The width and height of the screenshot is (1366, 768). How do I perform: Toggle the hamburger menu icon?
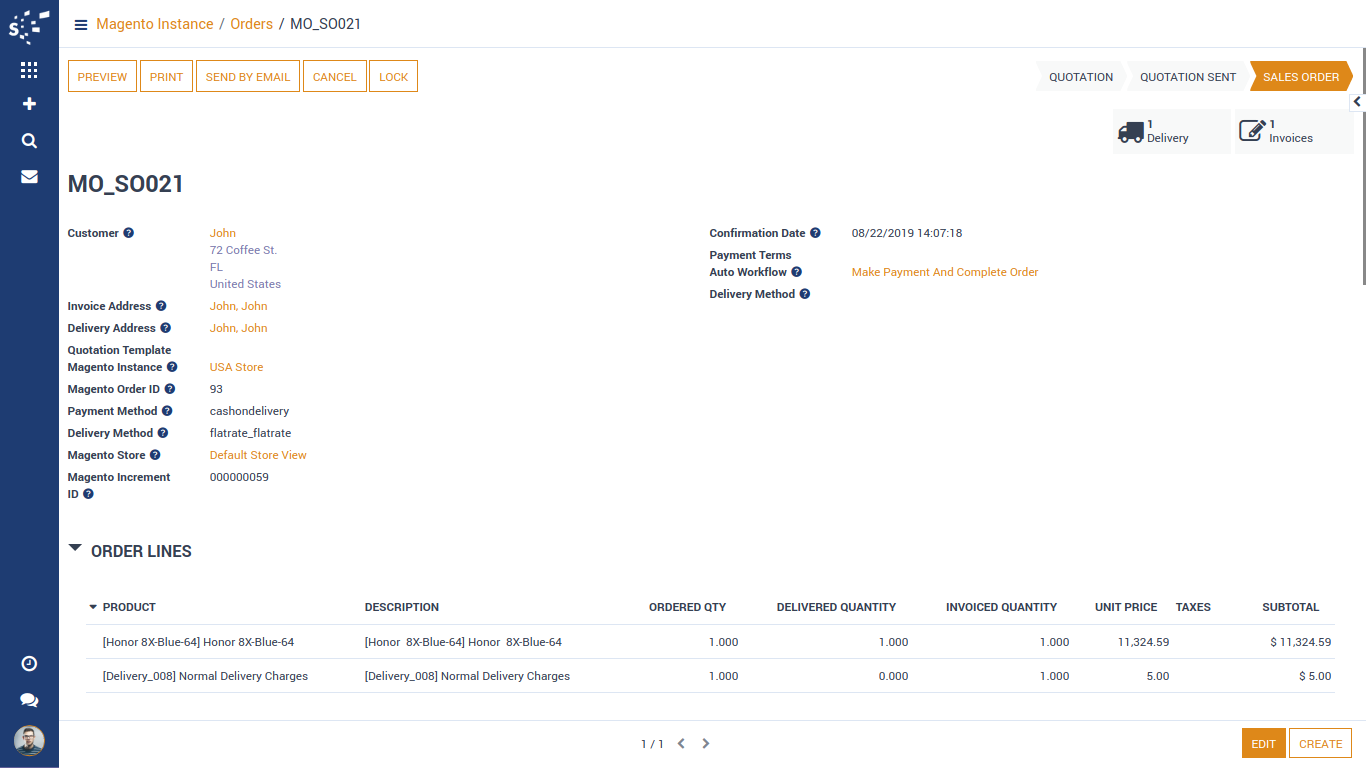(x=81, y=25)
